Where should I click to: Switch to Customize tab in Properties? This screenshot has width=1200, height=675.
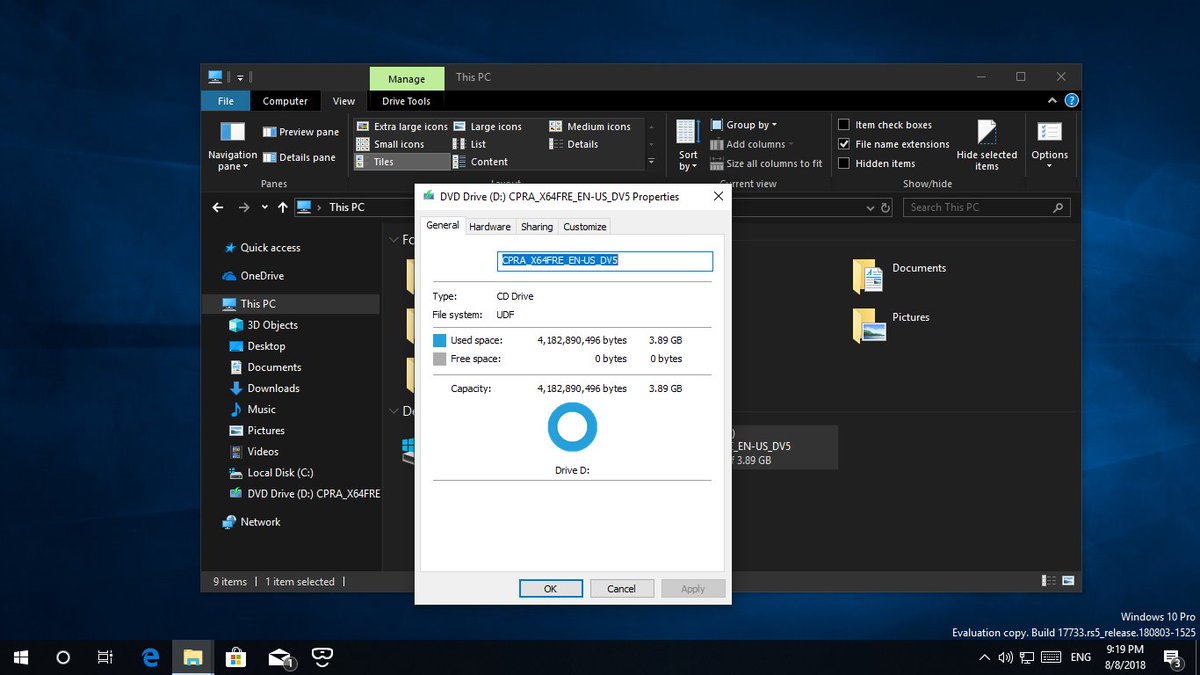pyautogui.click(x=585, y=227)
